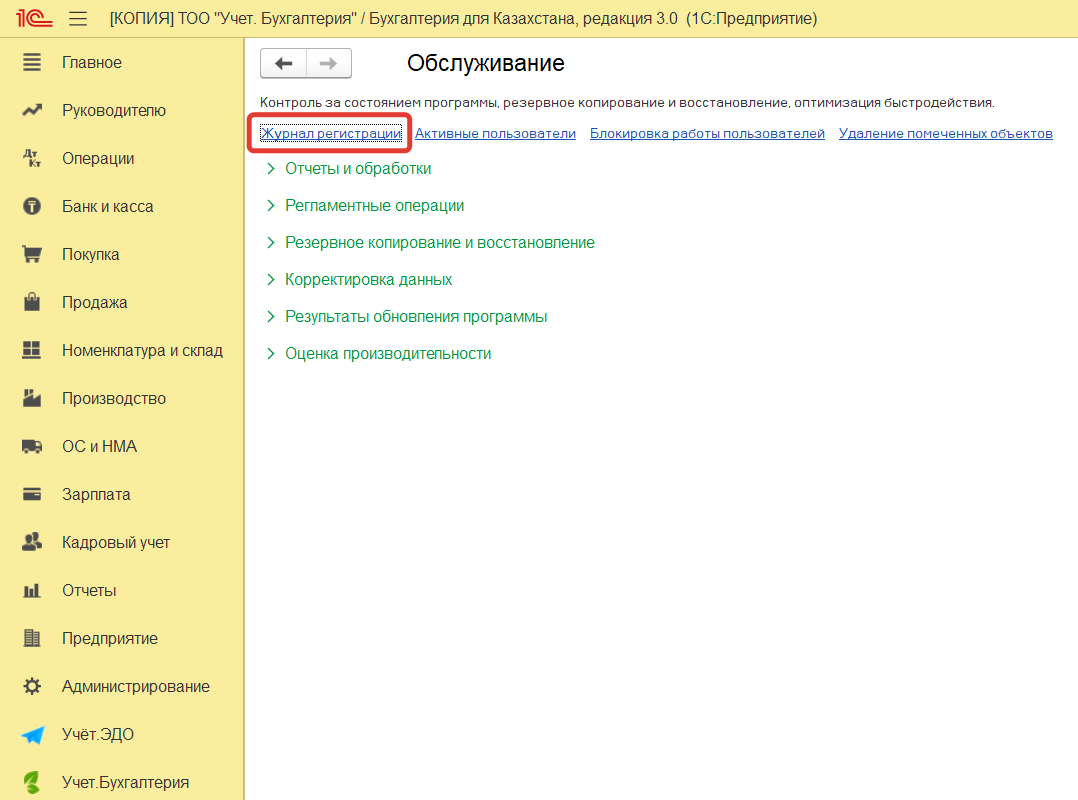Expand the Отчеты и обработки group
The image size is (1078, 800).
(x=357, y=169)
